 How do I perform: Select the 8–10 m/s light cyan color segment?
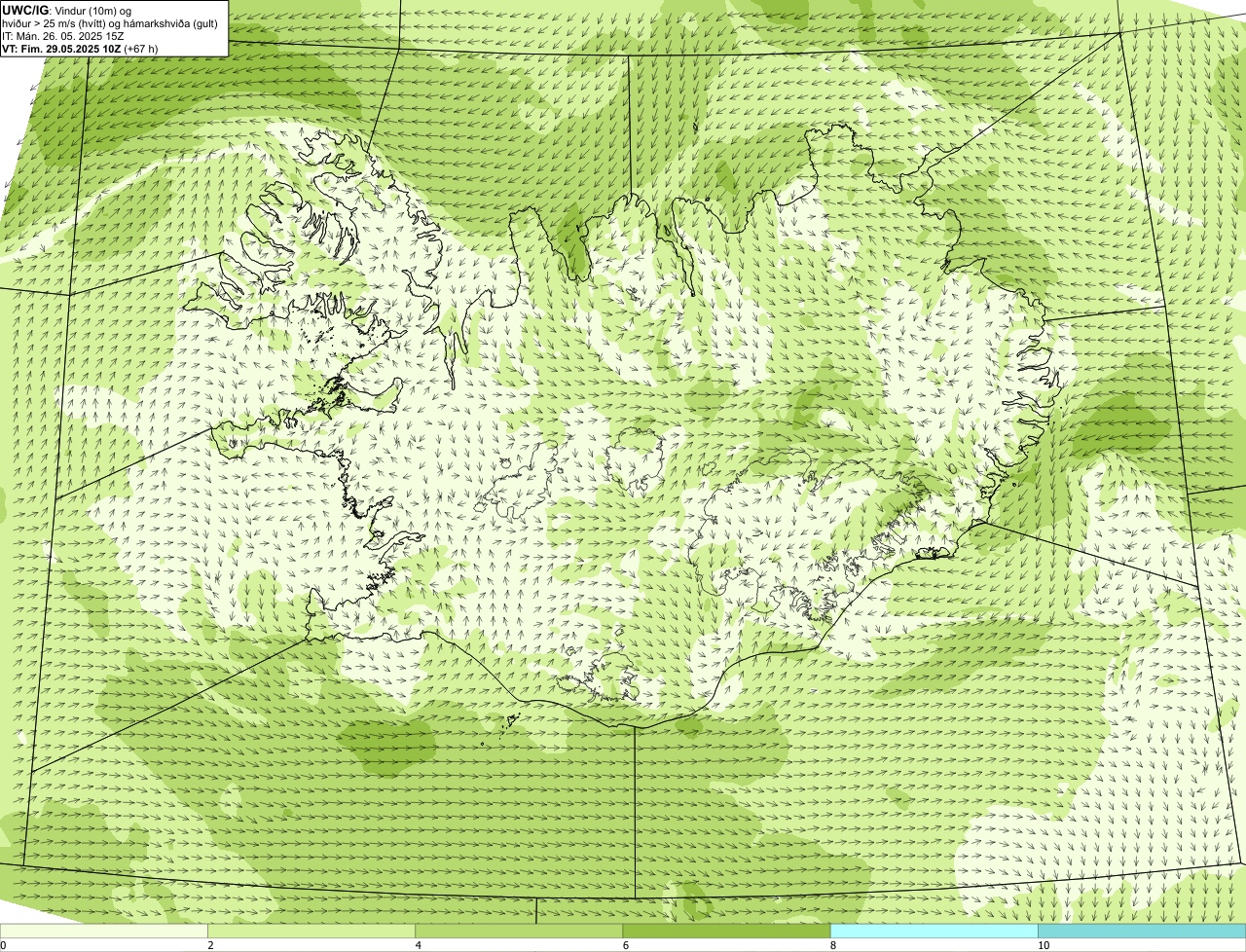click(x=934, y=932)
